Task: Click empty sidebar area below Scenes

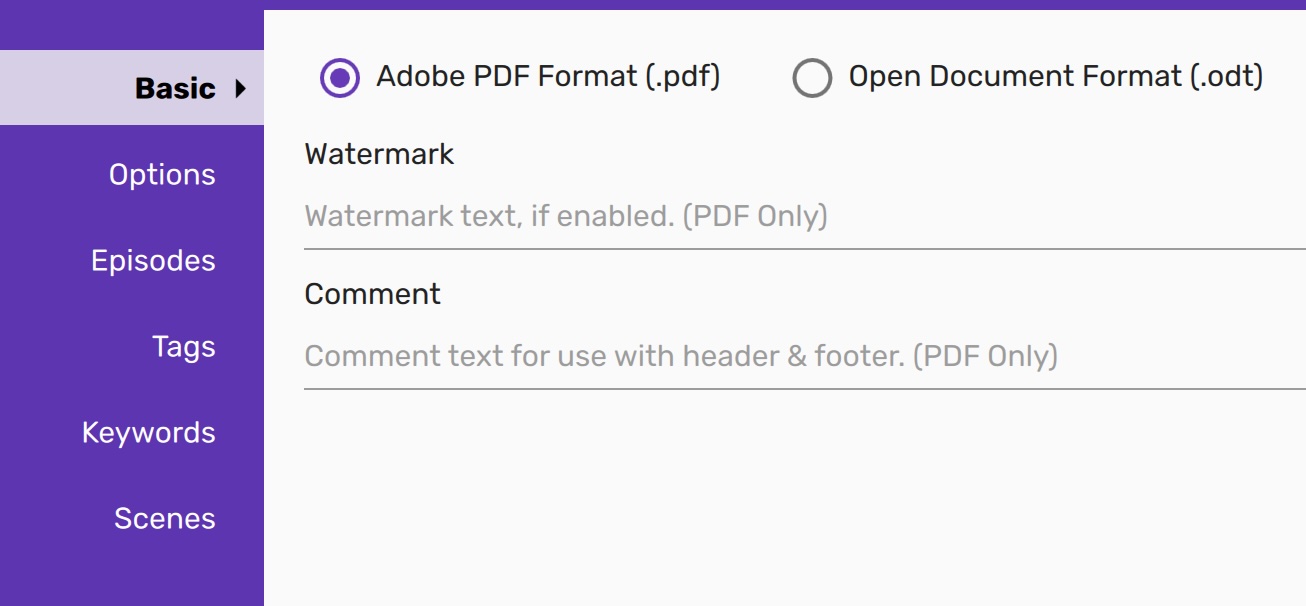Action: coord(130,575)
